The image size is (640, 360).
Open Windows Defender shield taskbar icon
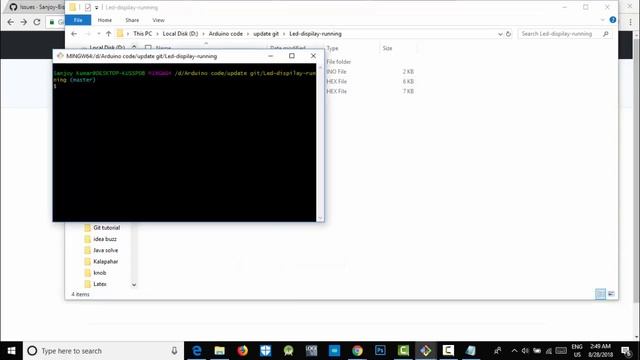(x=265, y=351)
